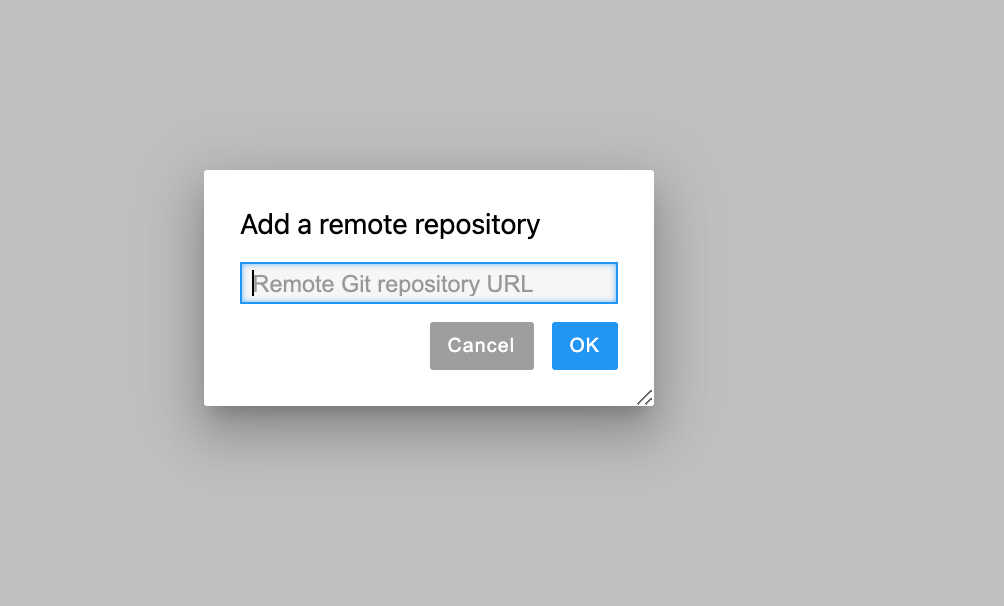Confirm with the blue OK button
This screenshot has width=1004, height=606.
tap(585, 346)
